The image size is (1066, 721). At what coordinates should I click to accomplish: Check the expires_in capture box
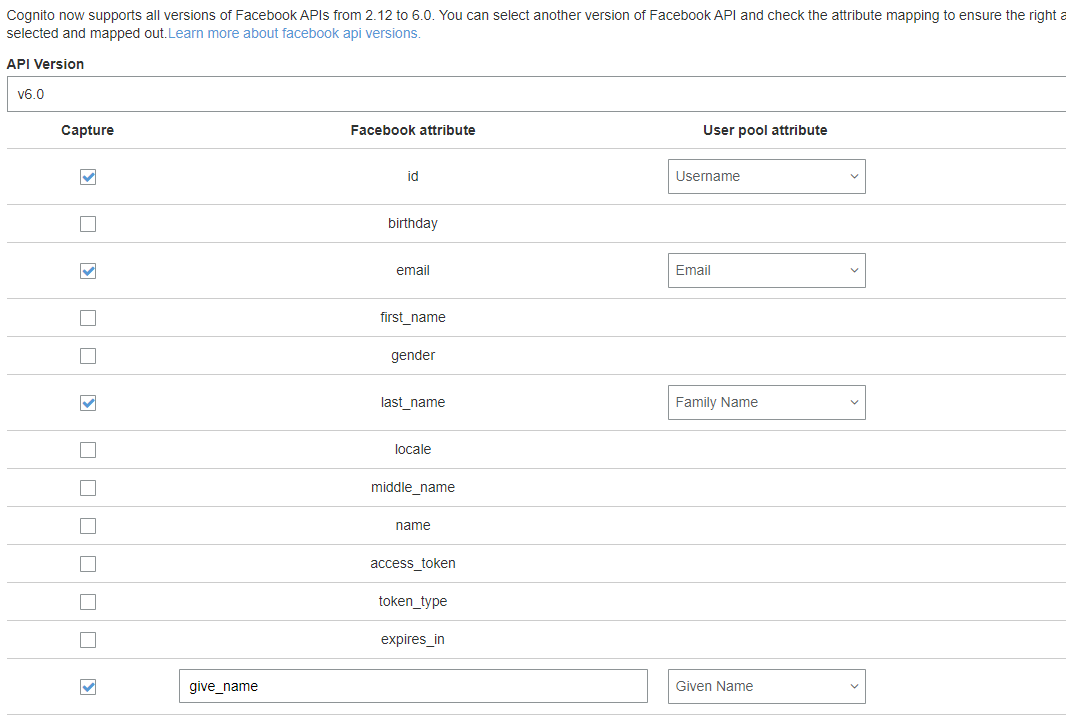[88, 639]
